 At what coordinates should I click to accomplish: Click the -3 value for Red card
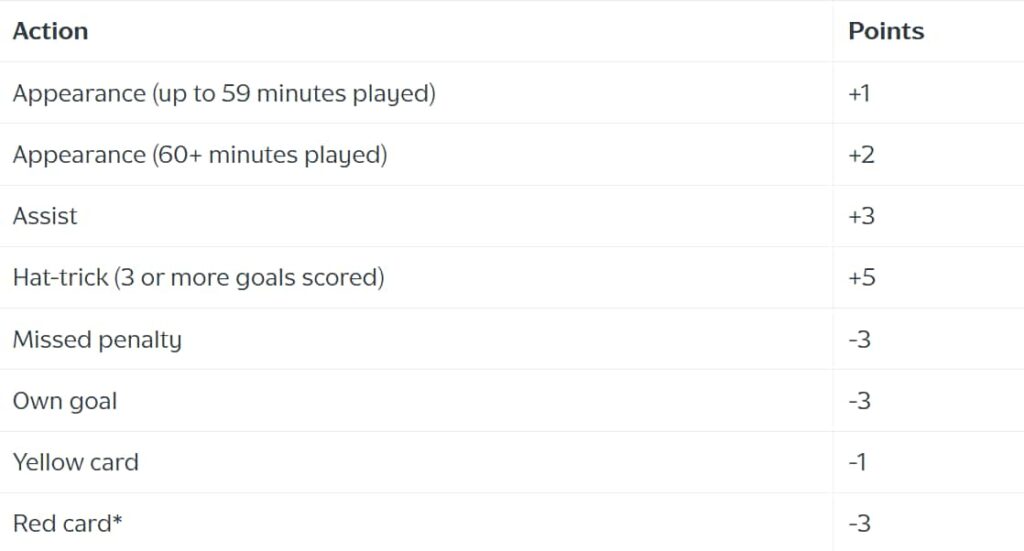pos(859,524)
